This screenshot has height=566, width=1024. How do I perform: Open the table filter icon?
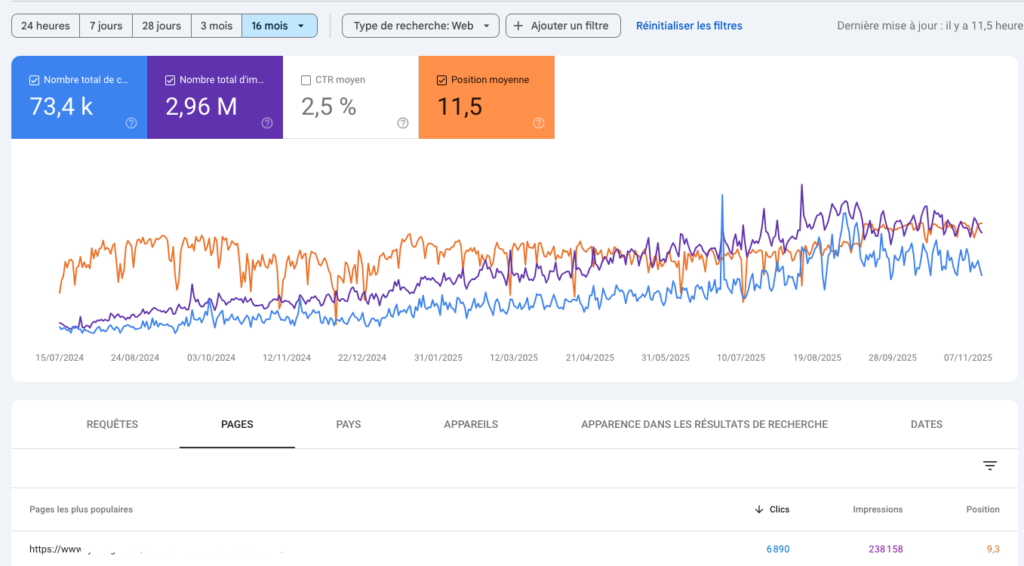(x=989, y=466)
